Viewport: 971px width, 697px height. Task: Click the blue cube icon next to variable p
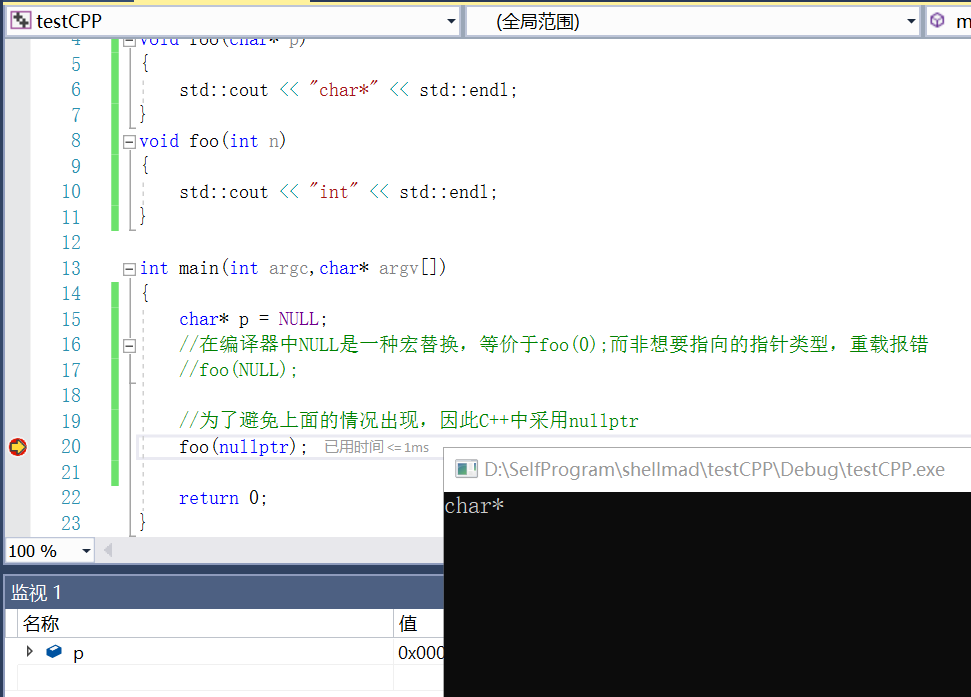click(53, 651)
